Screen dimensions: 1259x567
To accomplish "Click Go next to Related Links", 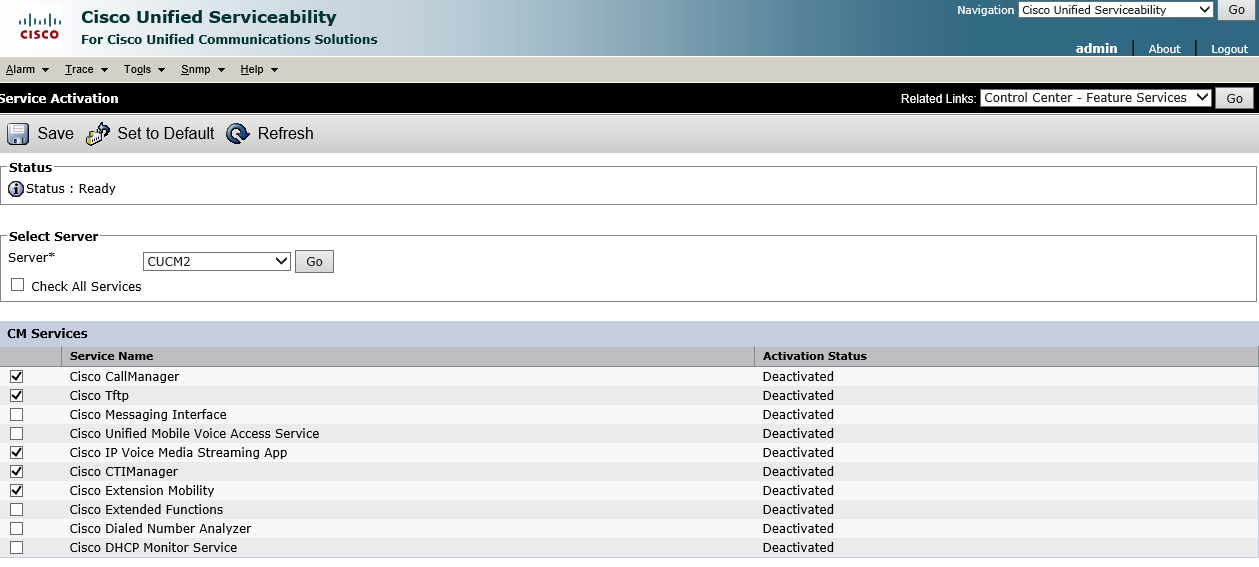I will point(1235,98).
